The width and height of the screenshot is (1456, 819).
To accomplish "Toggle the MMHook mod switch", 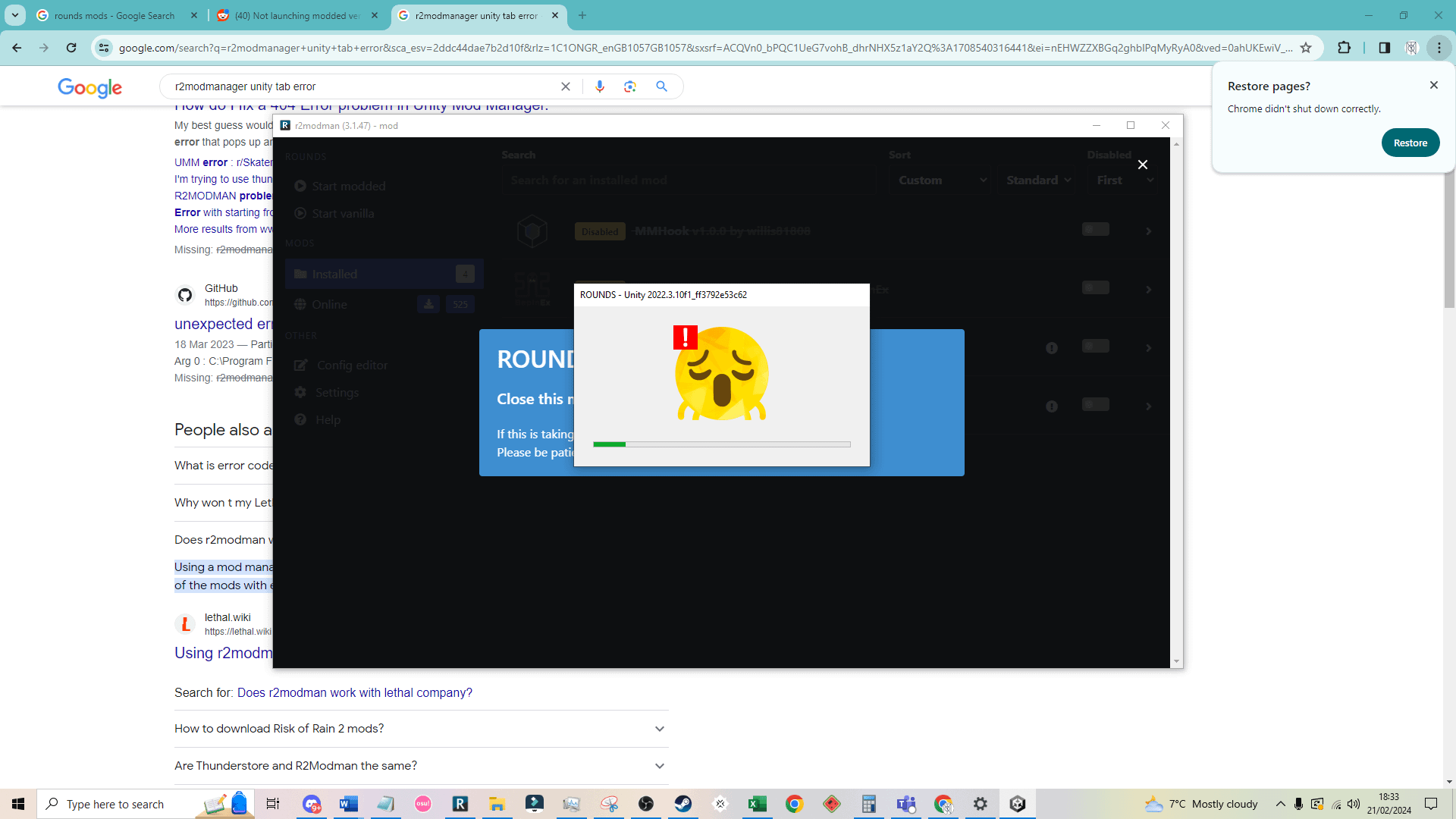I will click(1095, 229).
